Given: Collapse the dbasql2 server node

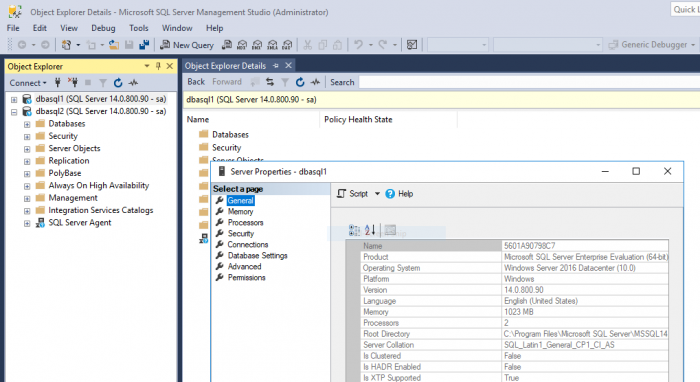Looking at the screenshot, I should pos(14,112).
